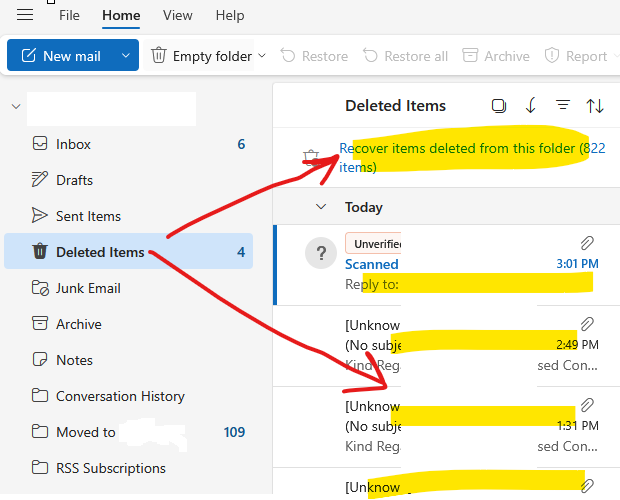Image resolution: width=620 pixels, height=500 pixels.
Task: Click the Sent Items paper plane icon
Action: coord(40,215)
